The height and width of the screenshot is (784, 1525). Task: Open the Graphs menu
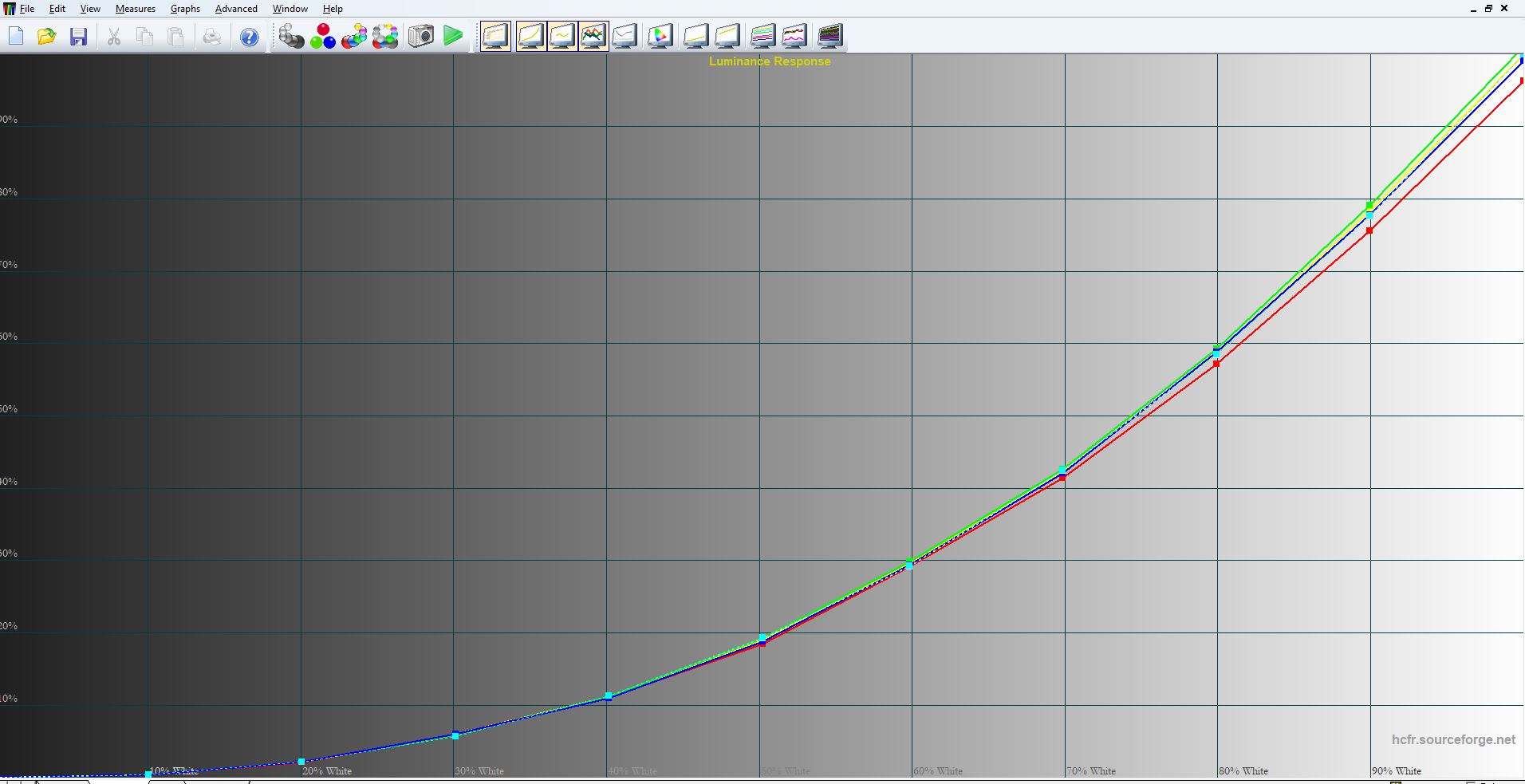(x=185, y=9)
